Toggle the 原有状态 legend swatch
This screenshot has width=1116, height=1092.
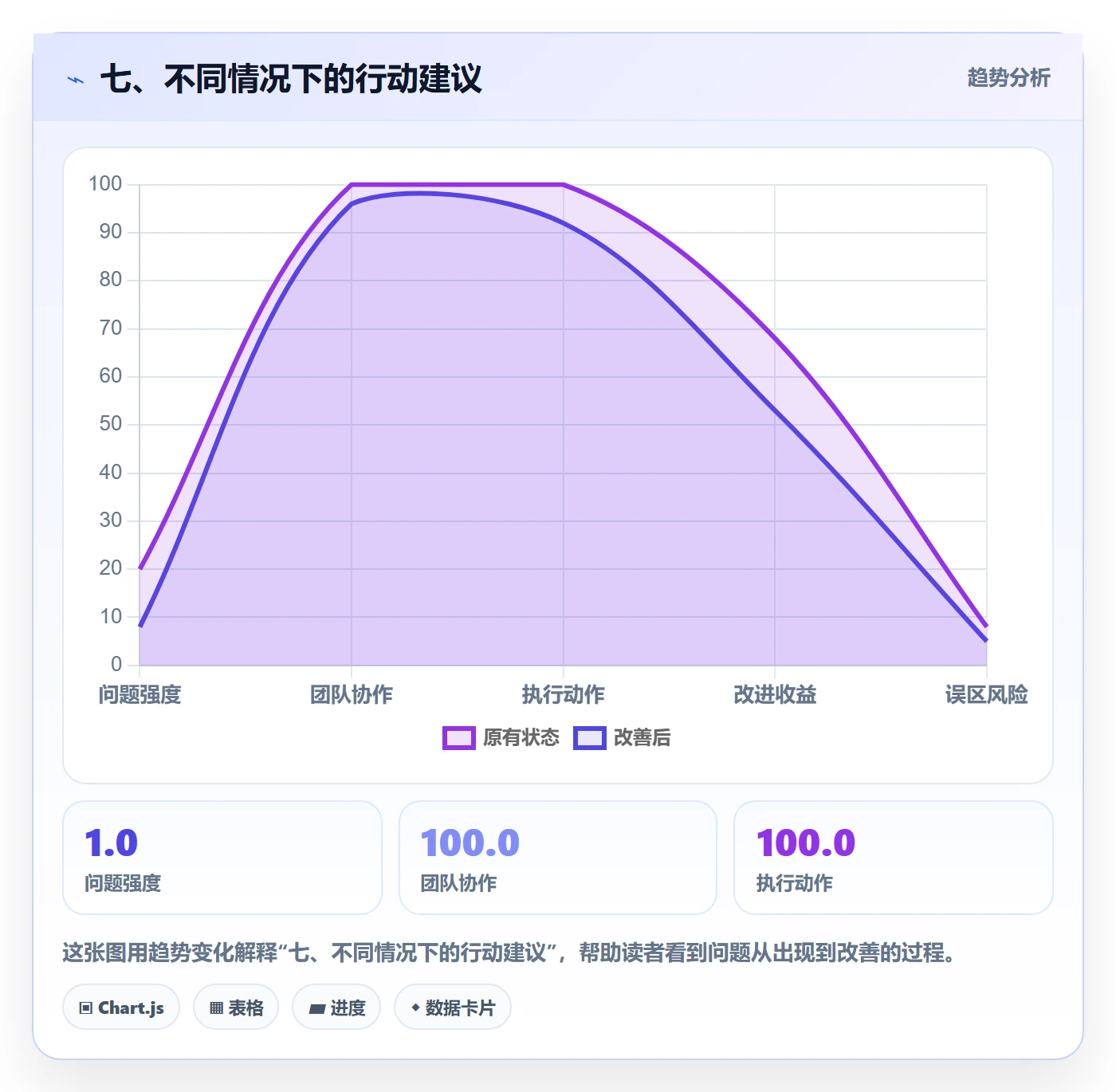point(459,738)
